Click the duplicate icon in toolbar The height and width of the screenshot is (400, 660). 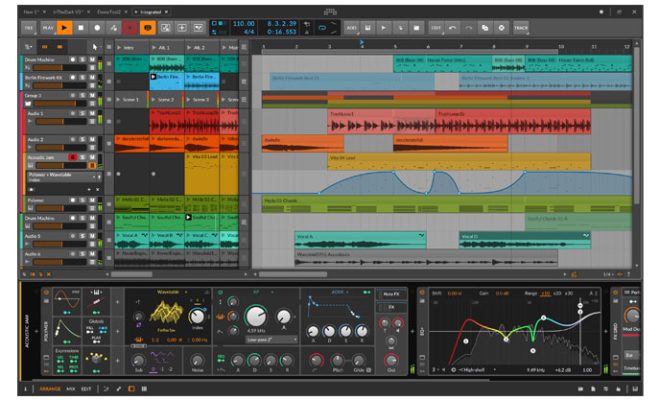pyautogui.click(x=485, y=28)
